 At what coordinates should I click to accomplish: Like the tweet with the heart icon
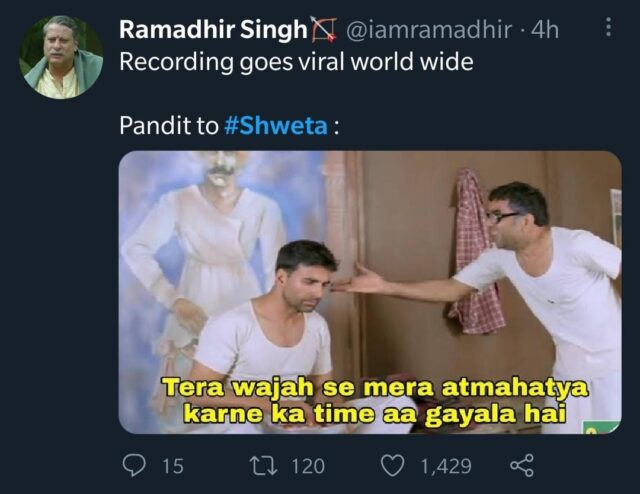pyautogui.click(x=392, y=466)
